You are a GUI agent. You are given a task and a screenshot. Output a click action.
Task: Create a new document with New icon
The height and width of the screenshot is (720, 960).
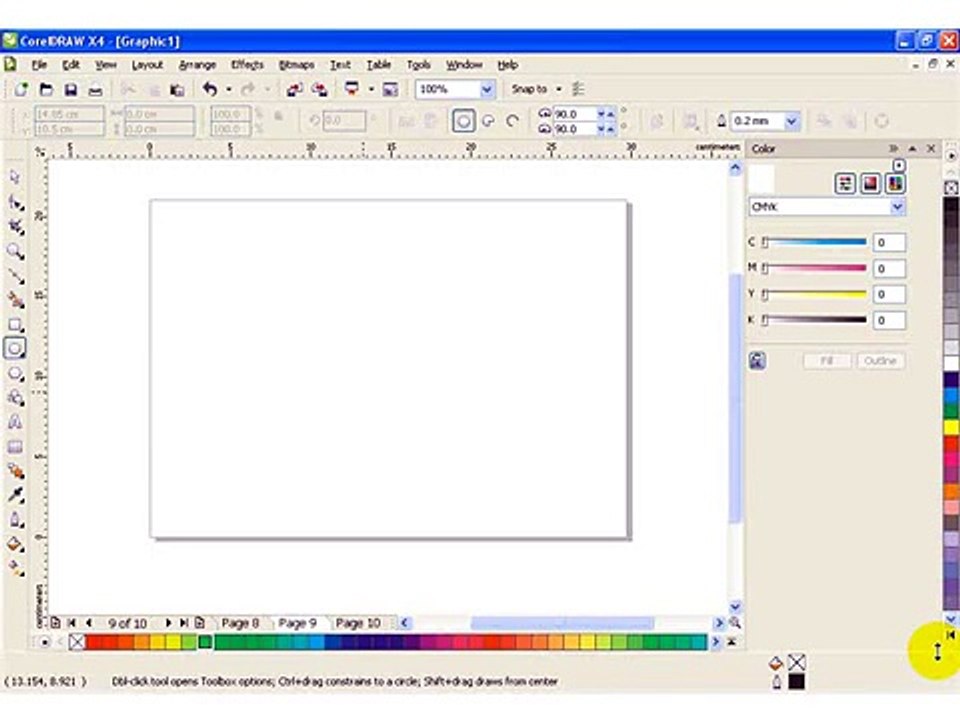(x=21, y=89)
